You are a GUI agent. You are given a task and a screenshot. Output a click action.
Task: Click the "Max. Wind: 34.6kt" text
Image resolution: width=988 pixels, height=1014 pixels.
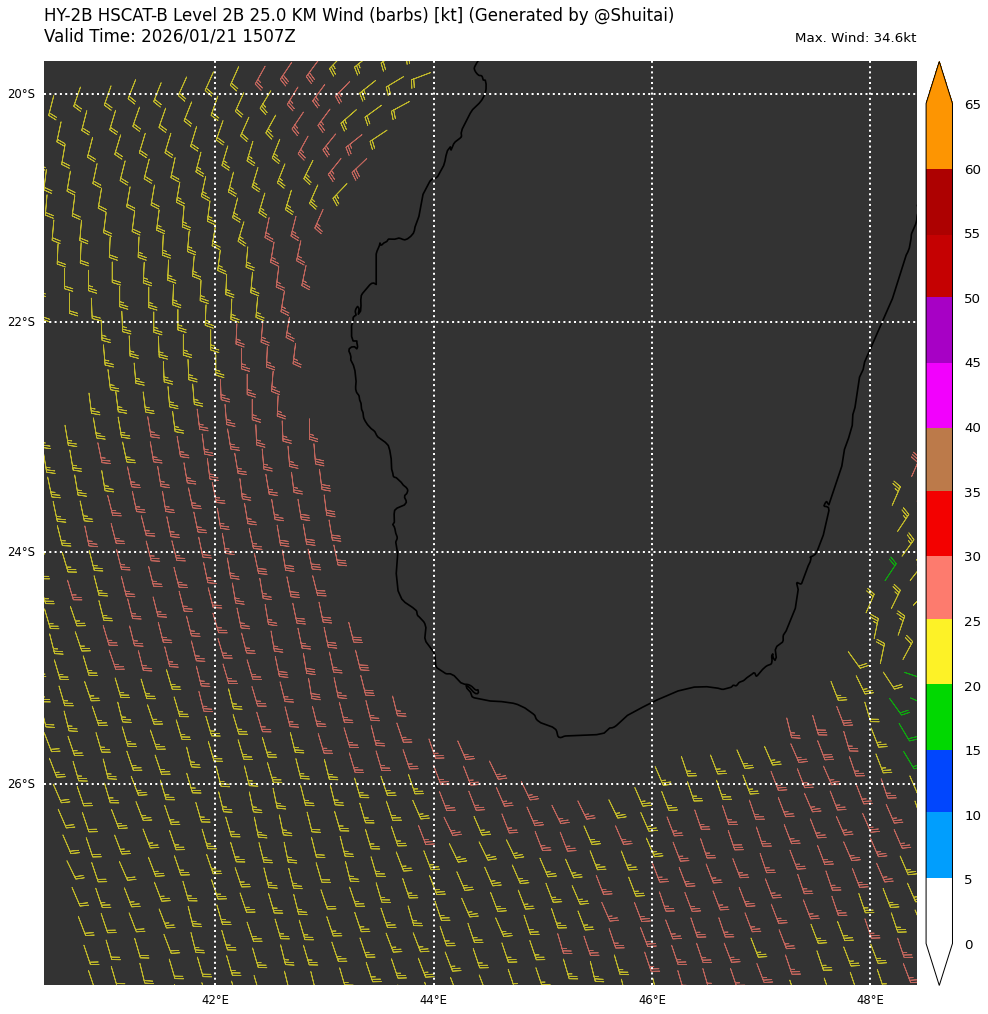tap(855, 38)
